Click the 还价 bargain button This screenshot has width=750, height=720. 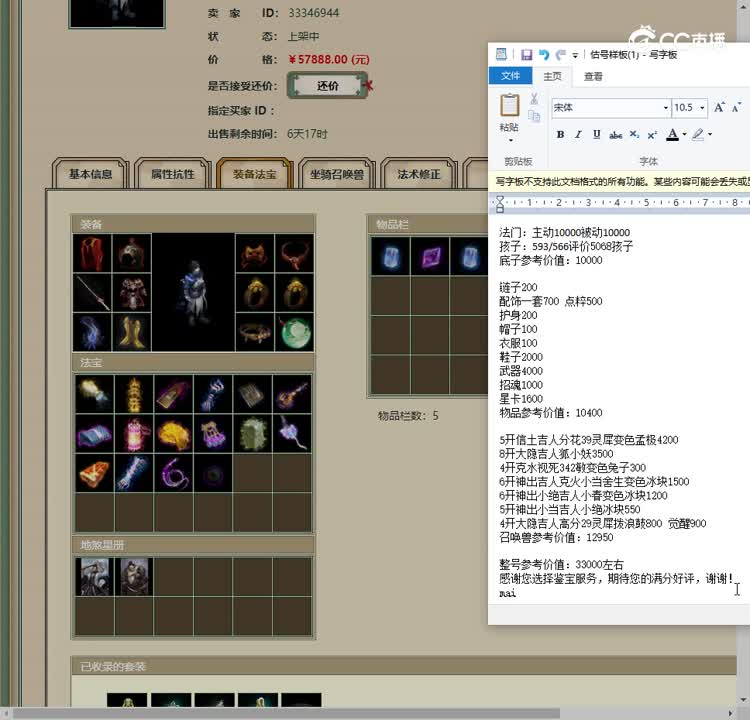(x=327, y=86)
